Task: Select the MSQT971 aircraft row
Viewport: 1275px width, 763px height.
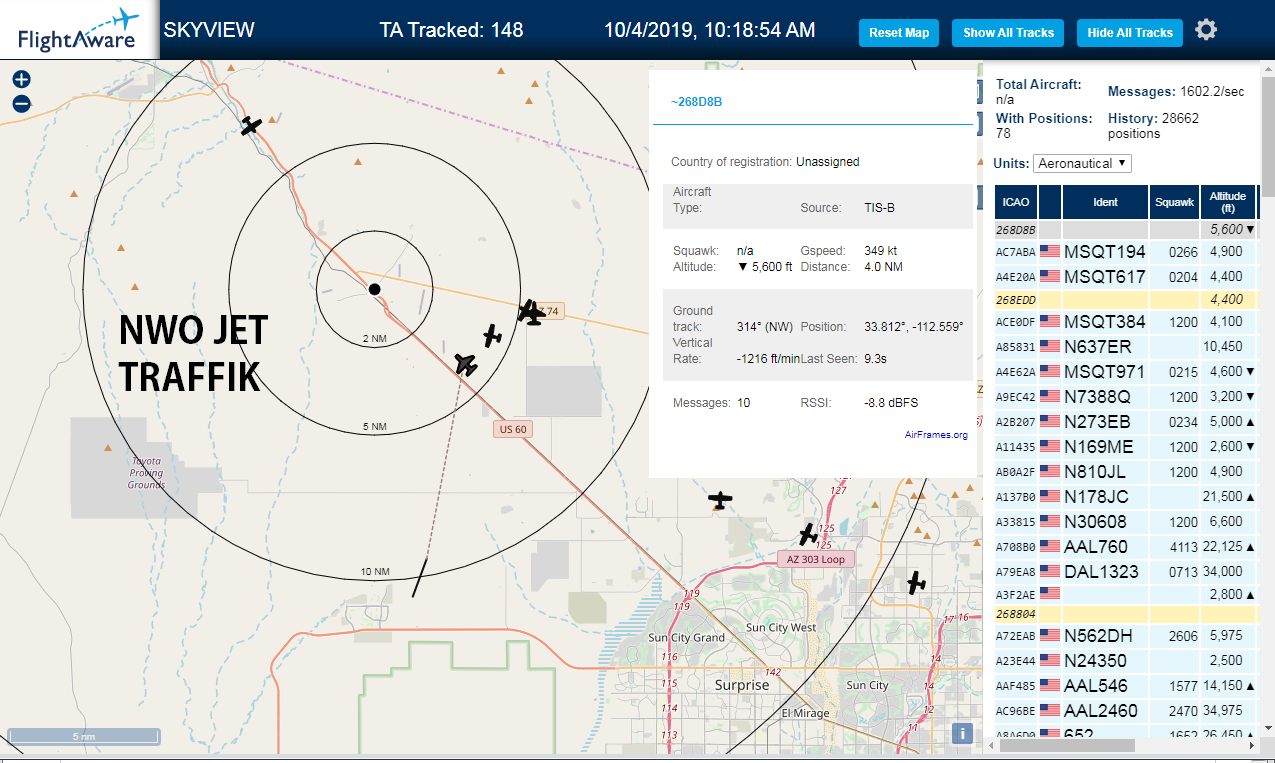Action: 1125,371
